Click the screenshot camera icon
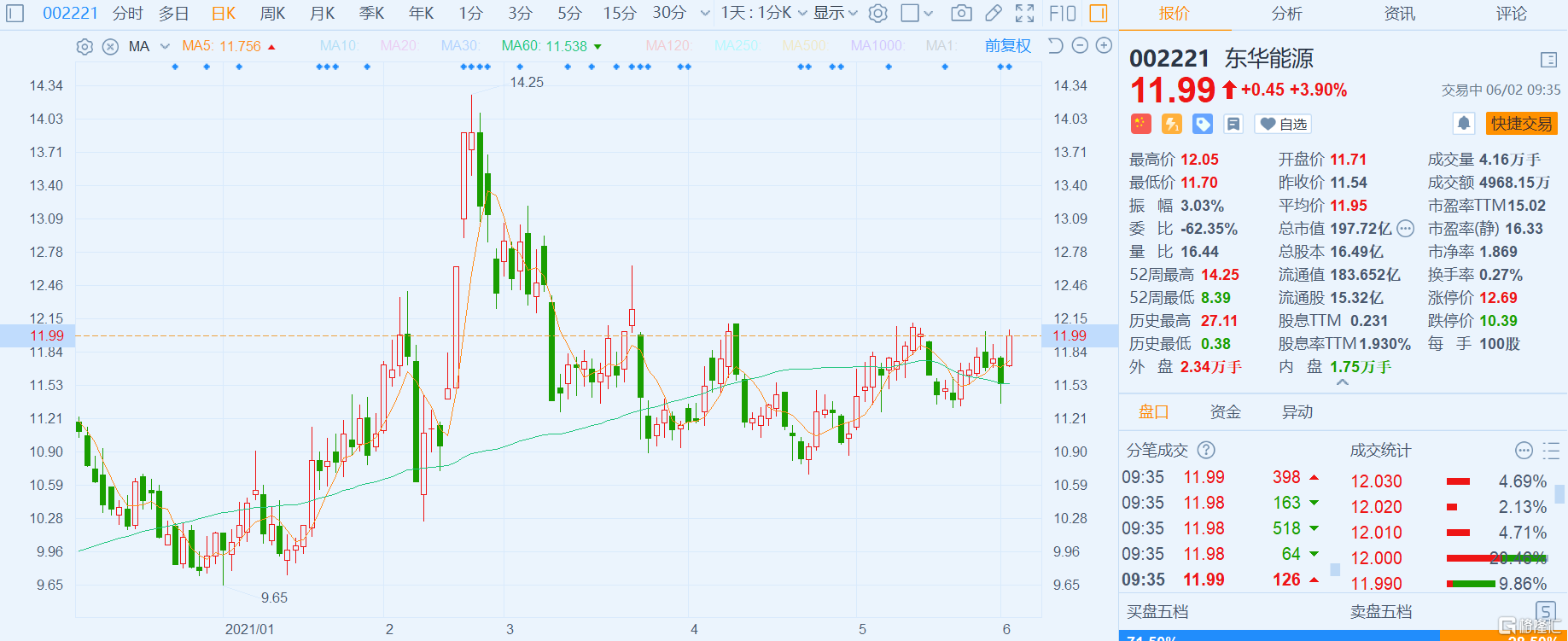This screenshot has height=641, width=1568. (961, 13)
